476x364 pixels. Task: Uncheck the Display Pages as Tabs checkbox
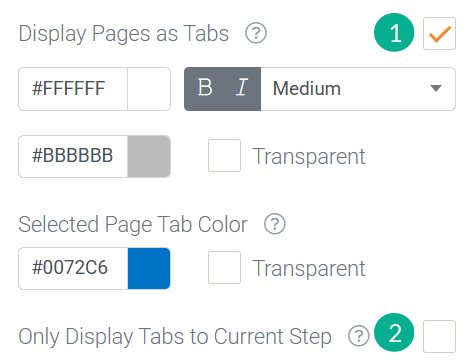pos(439,34)
